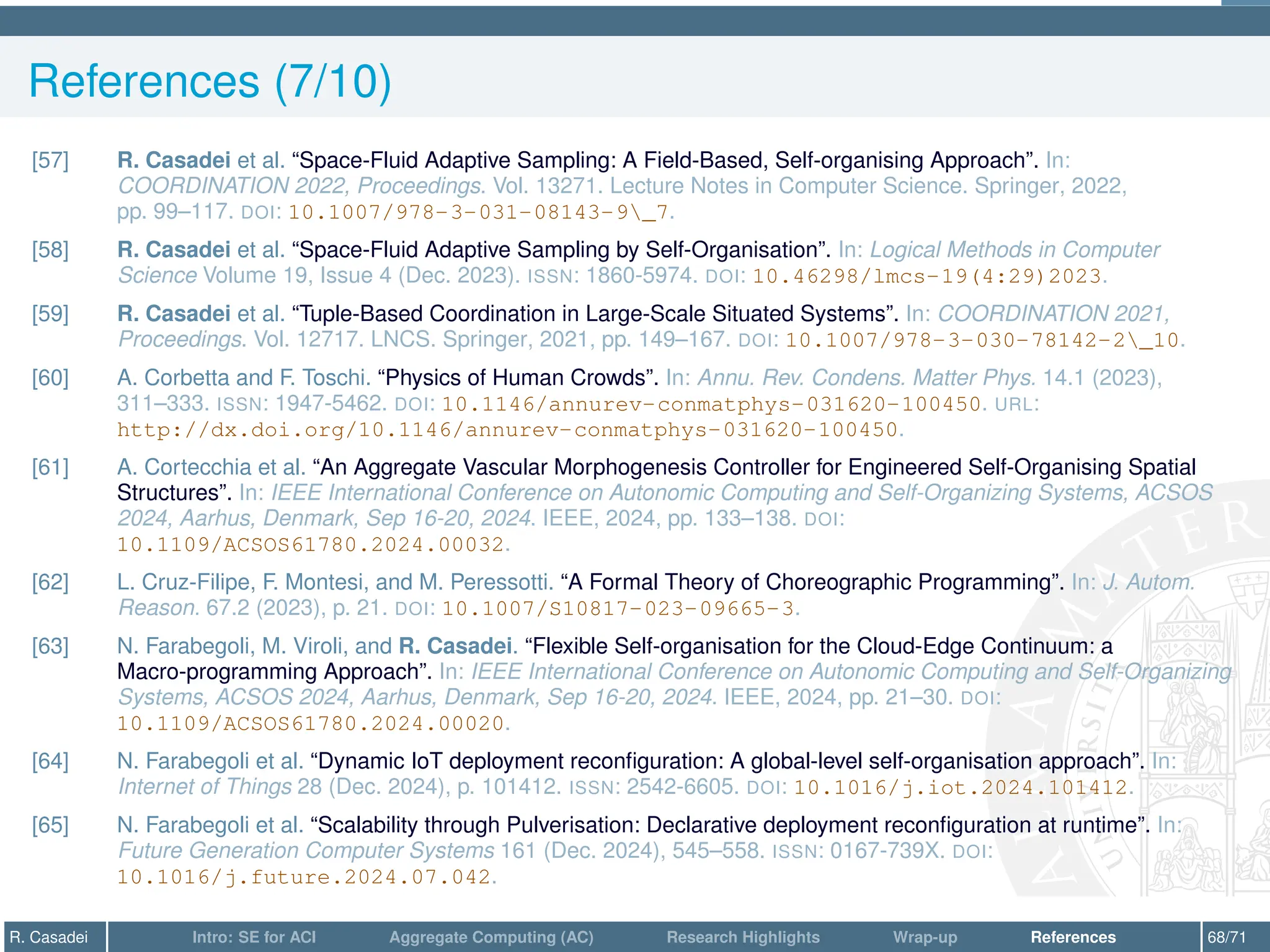Click reference number [64]
The width and height of the screenshot is (1270, 952).
coord(50,760)
